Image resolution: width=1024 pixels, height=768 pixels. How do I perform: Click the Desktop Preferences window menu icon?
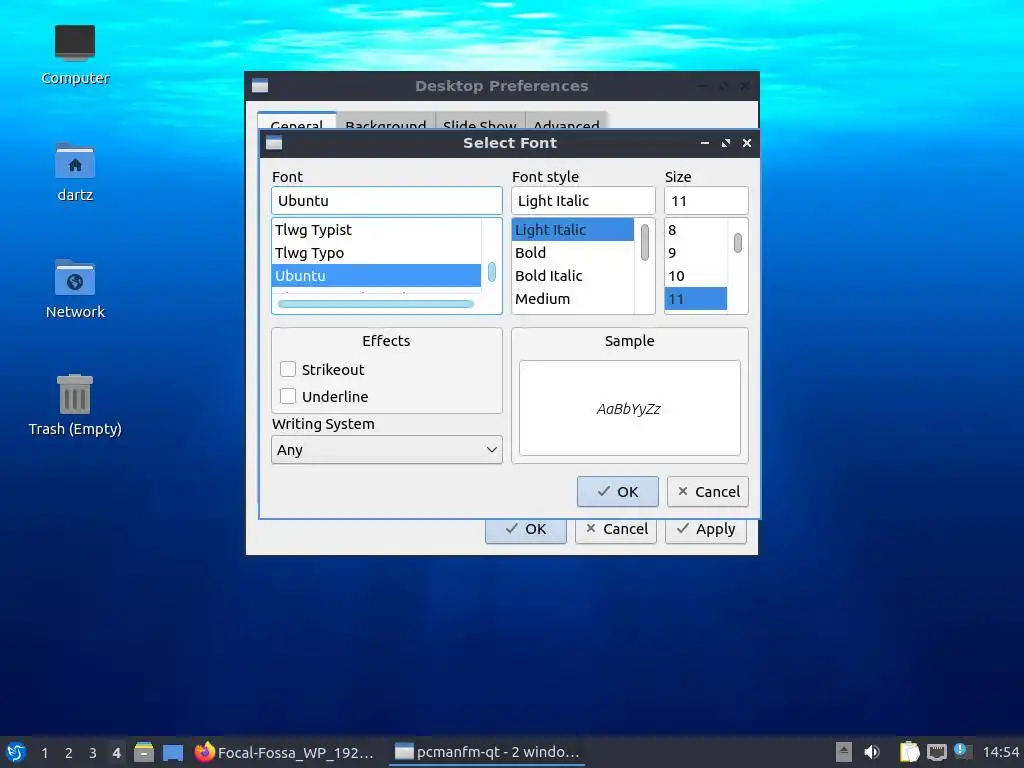tap(260, 86)
